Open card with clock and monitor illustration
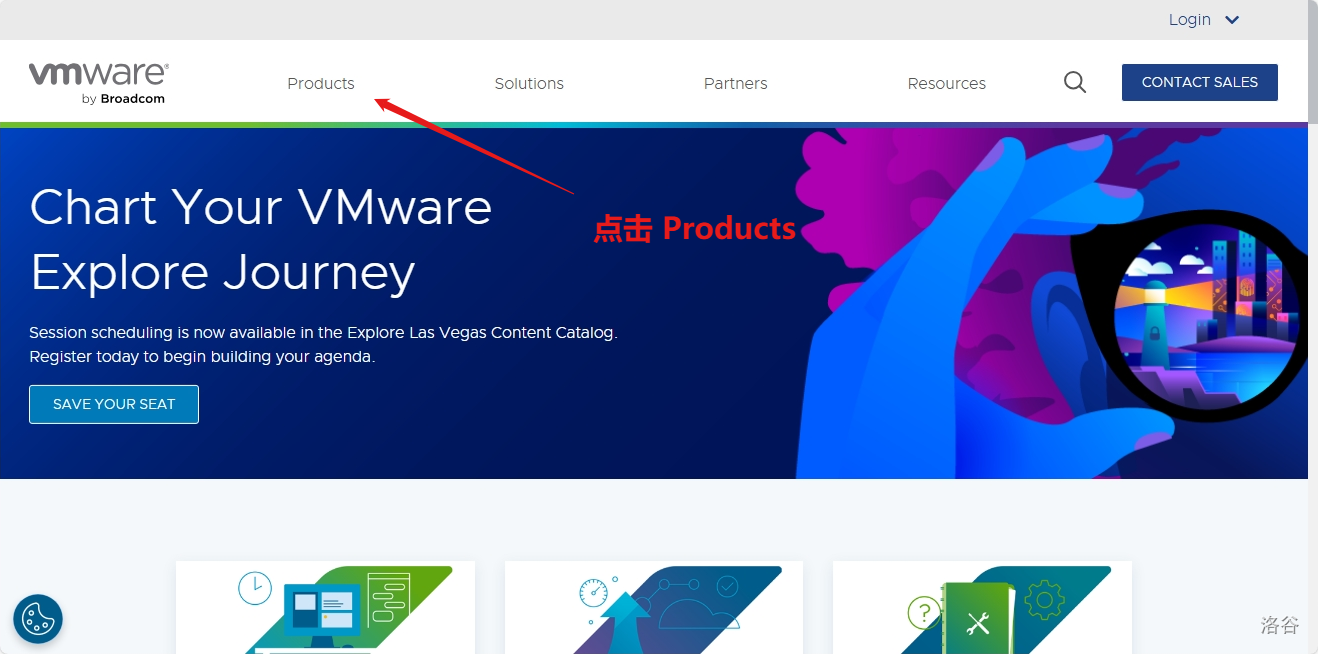This screenshot has width=1318, height=654. (x=325, y=607)
